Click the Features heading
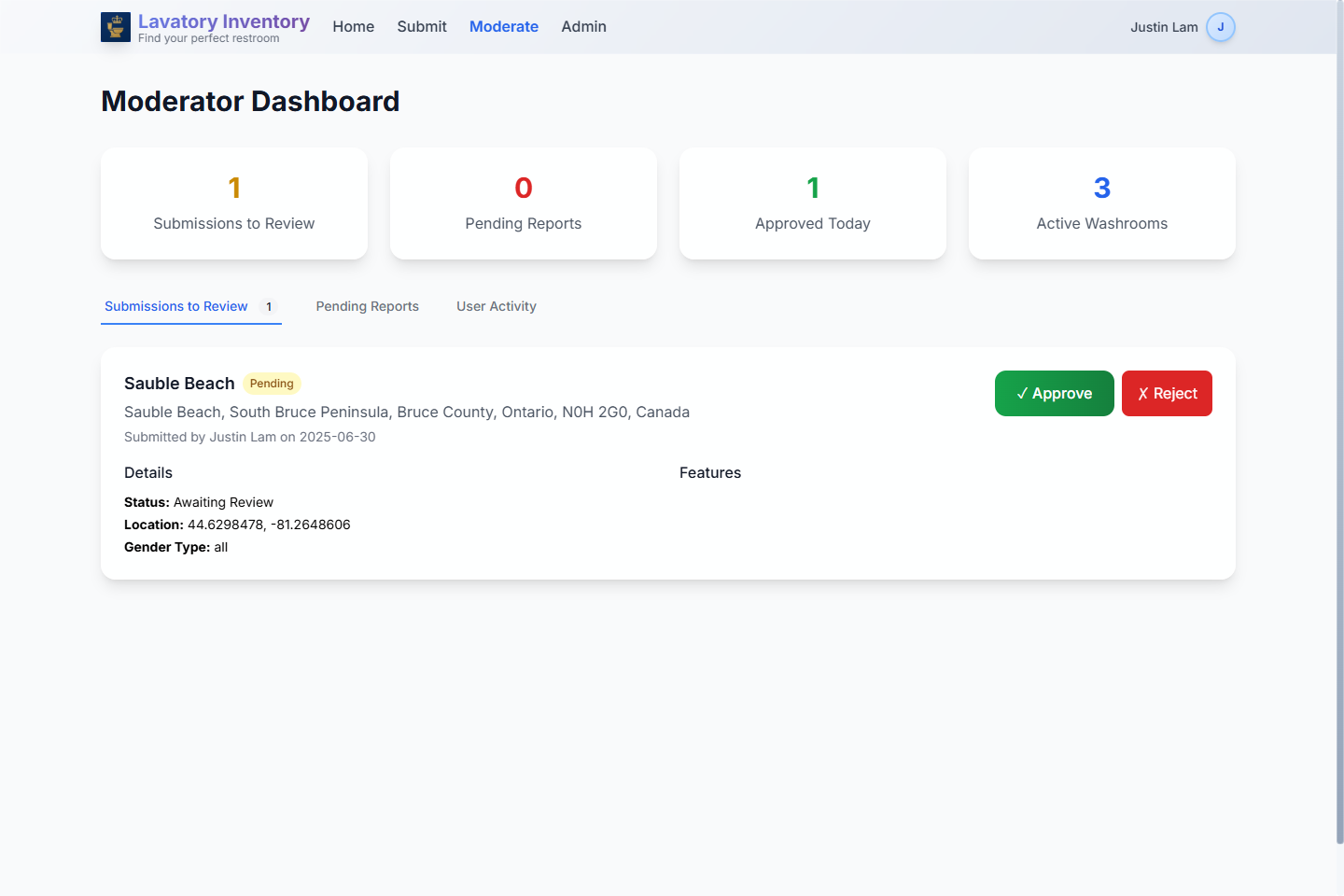 coord(710,473)
